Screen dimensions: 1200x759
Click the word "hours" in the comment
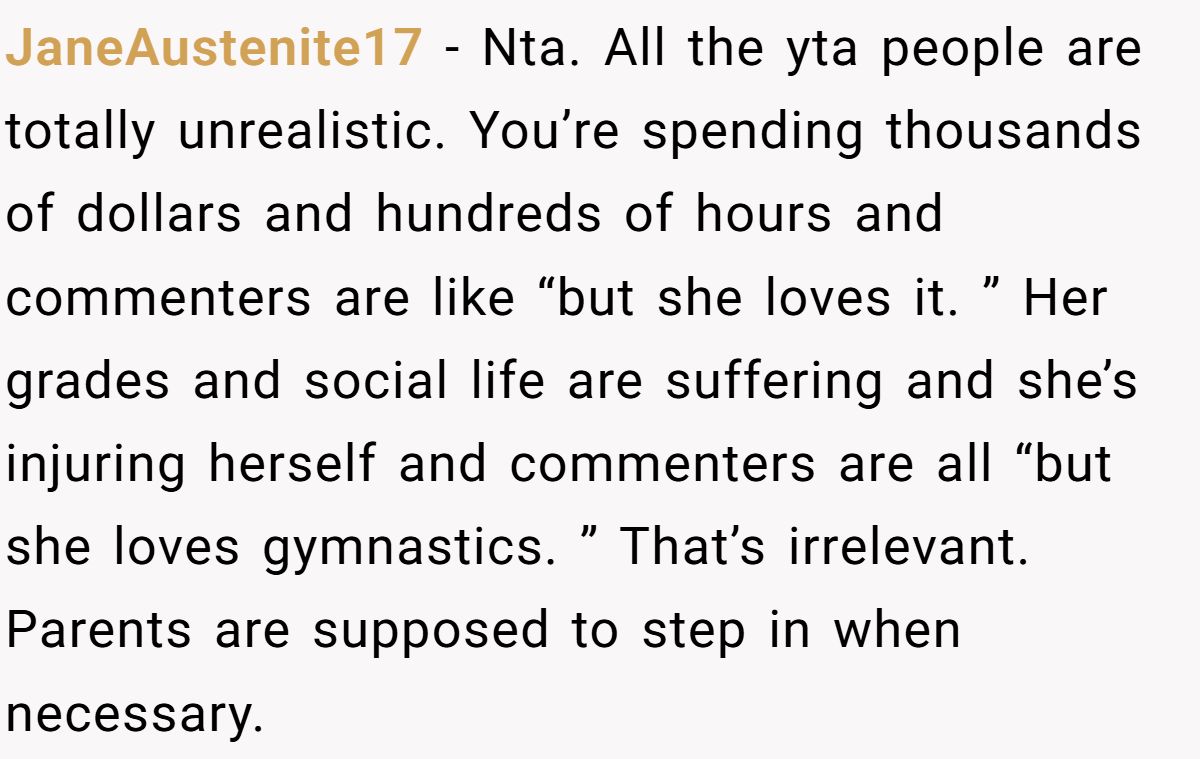click(763, 214)
